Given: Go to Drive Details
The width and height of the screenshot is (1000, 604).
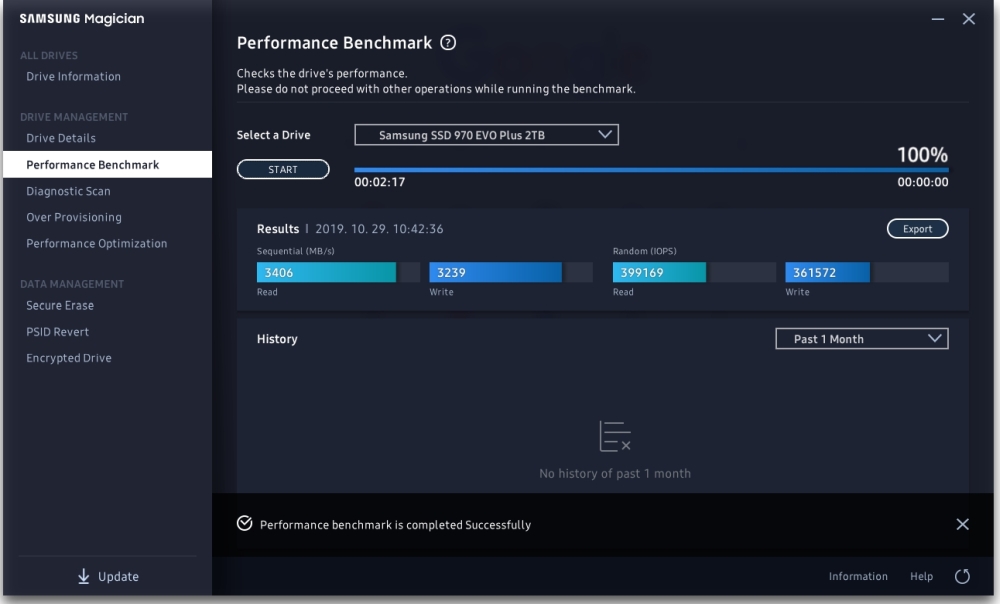Looking at the screenshot, I should coord(61,138).
